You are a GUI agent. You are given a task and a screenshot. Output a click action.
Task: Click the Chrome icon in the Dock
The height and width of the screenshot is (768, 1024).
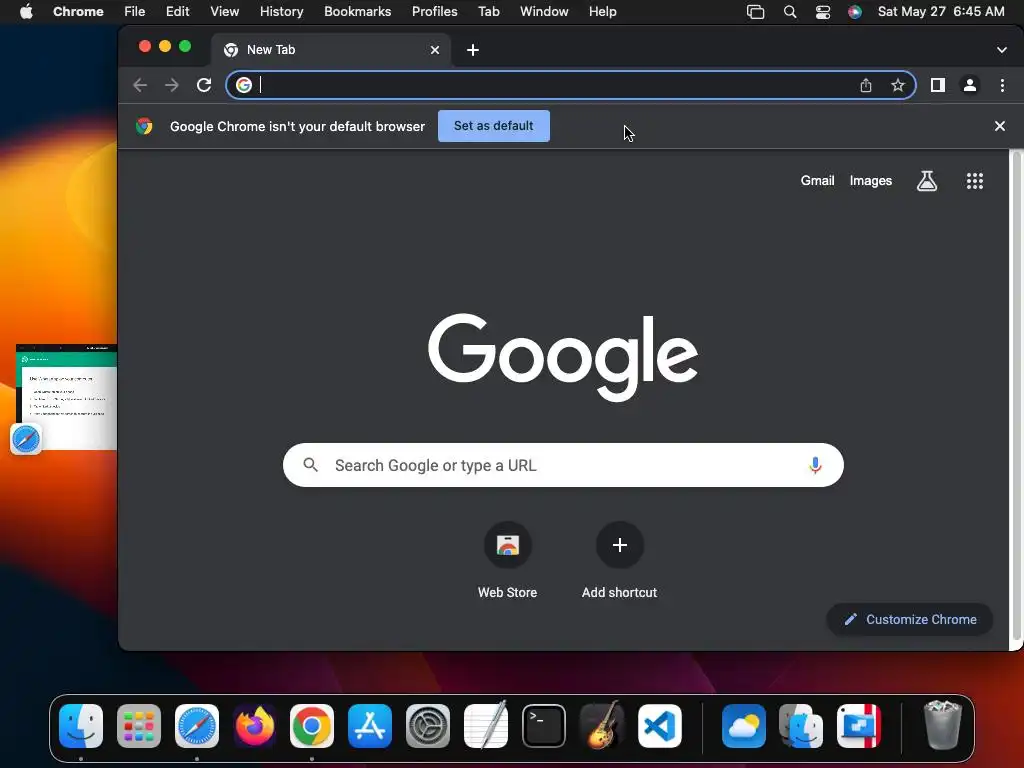coord(312,726)
